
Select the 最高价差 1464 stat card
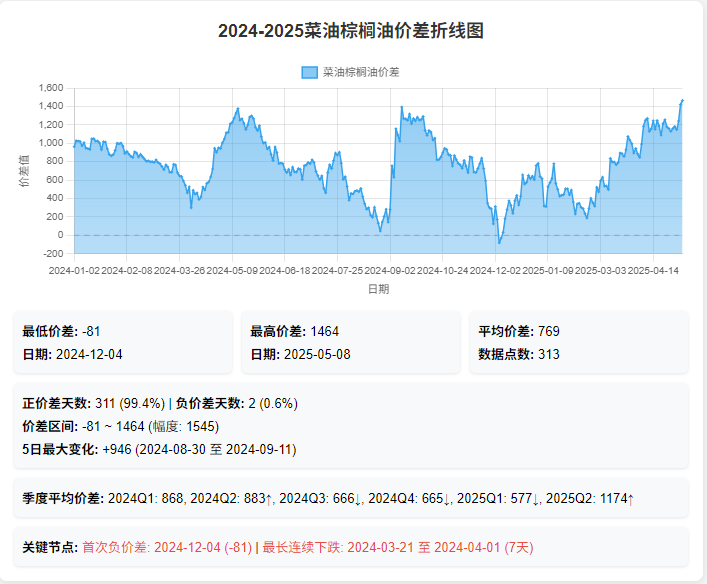pos(352,342)
